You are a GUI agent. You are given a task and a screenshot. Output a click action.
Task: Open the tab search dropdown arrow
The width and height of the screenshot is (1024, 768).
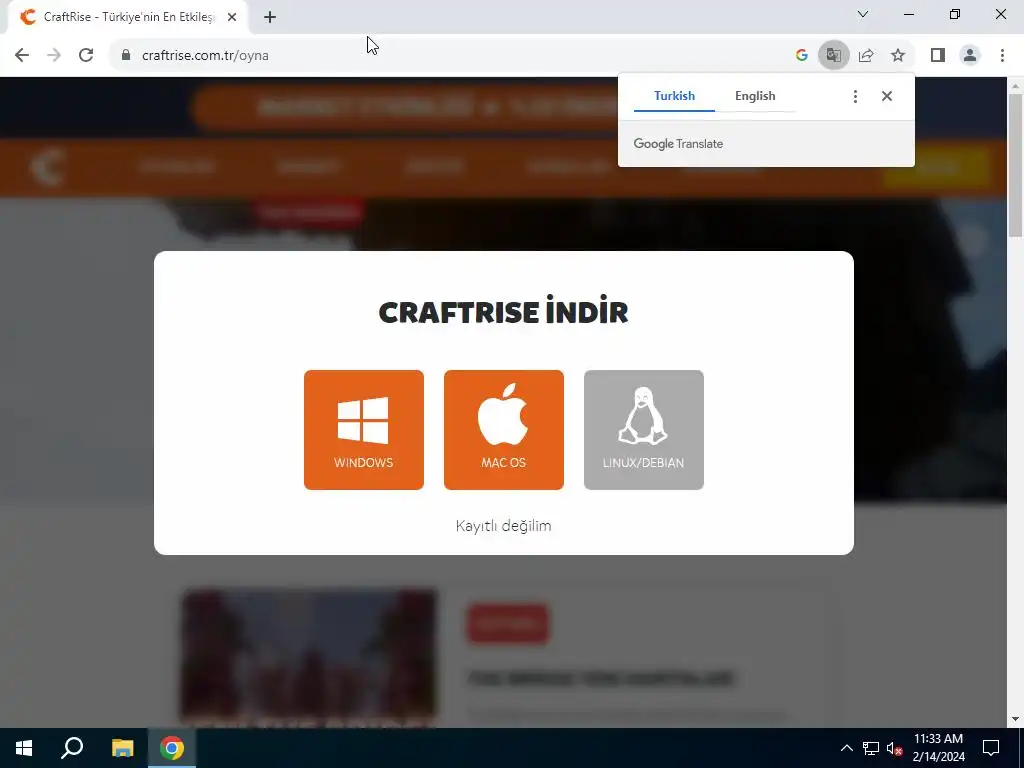pos(863,14)
